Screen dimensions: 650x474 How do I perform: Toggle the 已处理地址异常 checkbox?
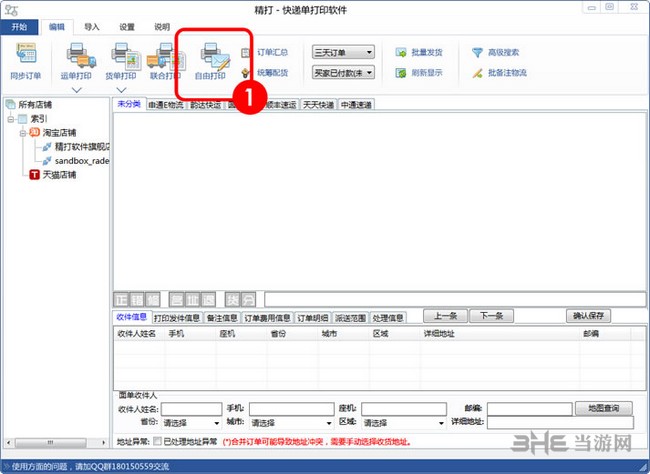[157, 441]
